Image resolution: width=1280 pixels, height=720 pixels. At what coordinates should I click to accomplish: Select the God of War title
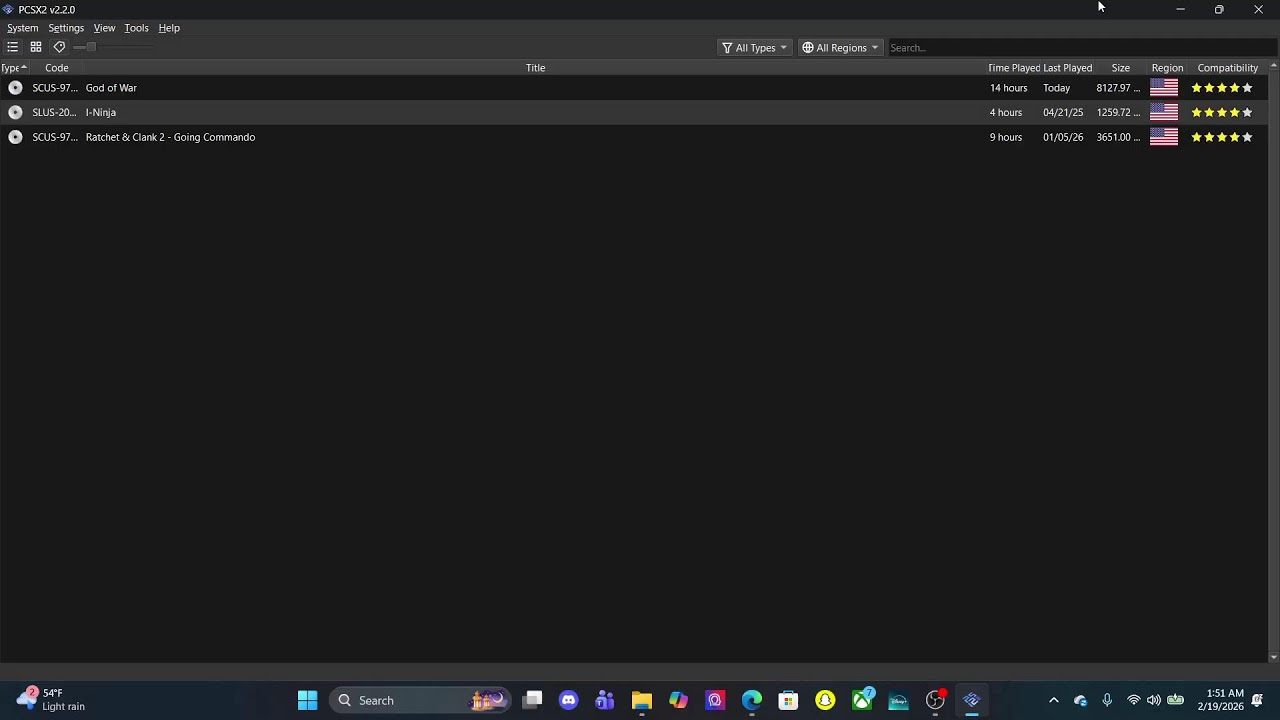coord(111,88)
